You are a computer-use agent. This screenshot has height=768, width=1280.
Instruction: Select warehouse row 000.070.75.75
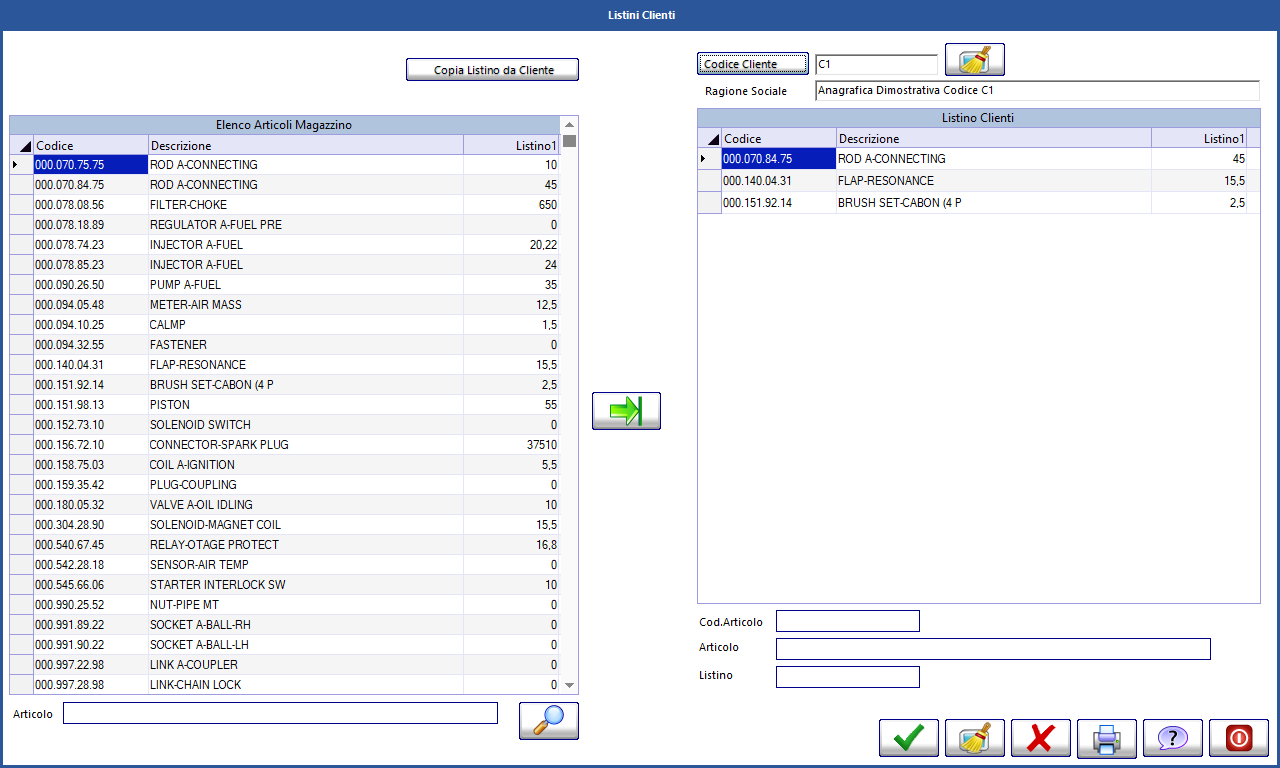point(285,165)
